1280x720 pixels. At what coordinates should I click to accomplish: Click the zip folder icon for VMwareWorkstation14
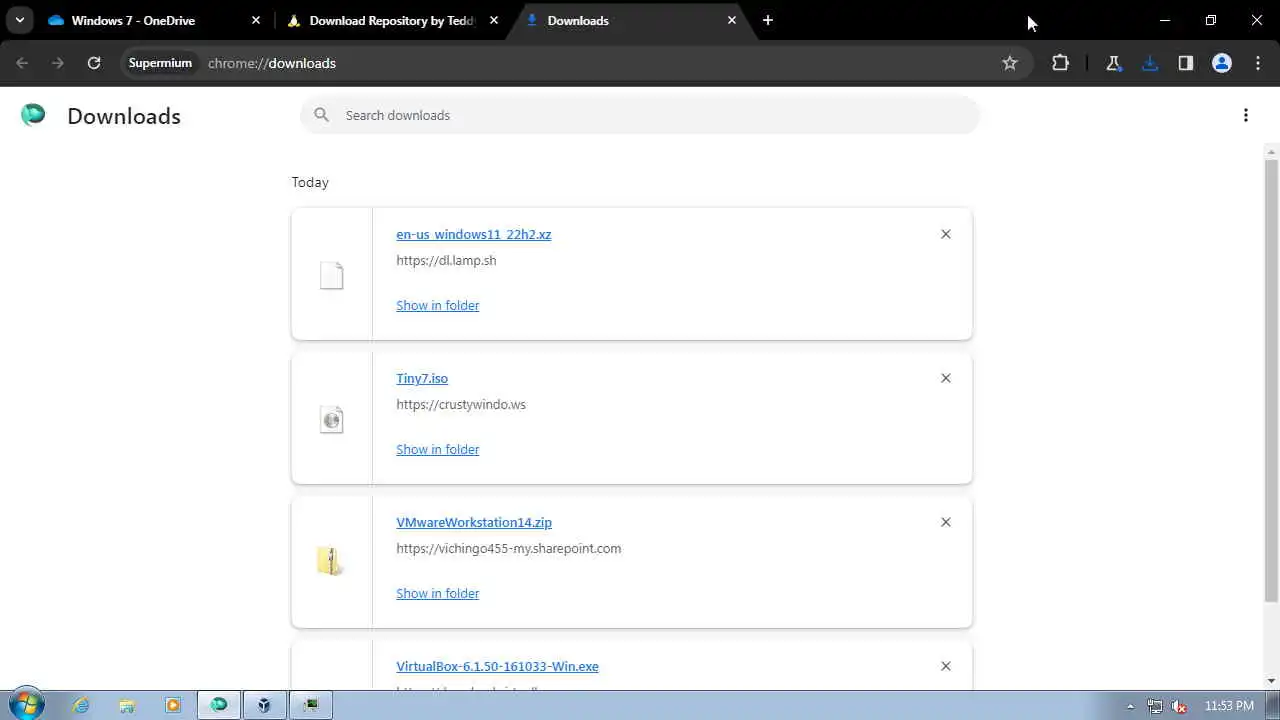pos(331,561)
